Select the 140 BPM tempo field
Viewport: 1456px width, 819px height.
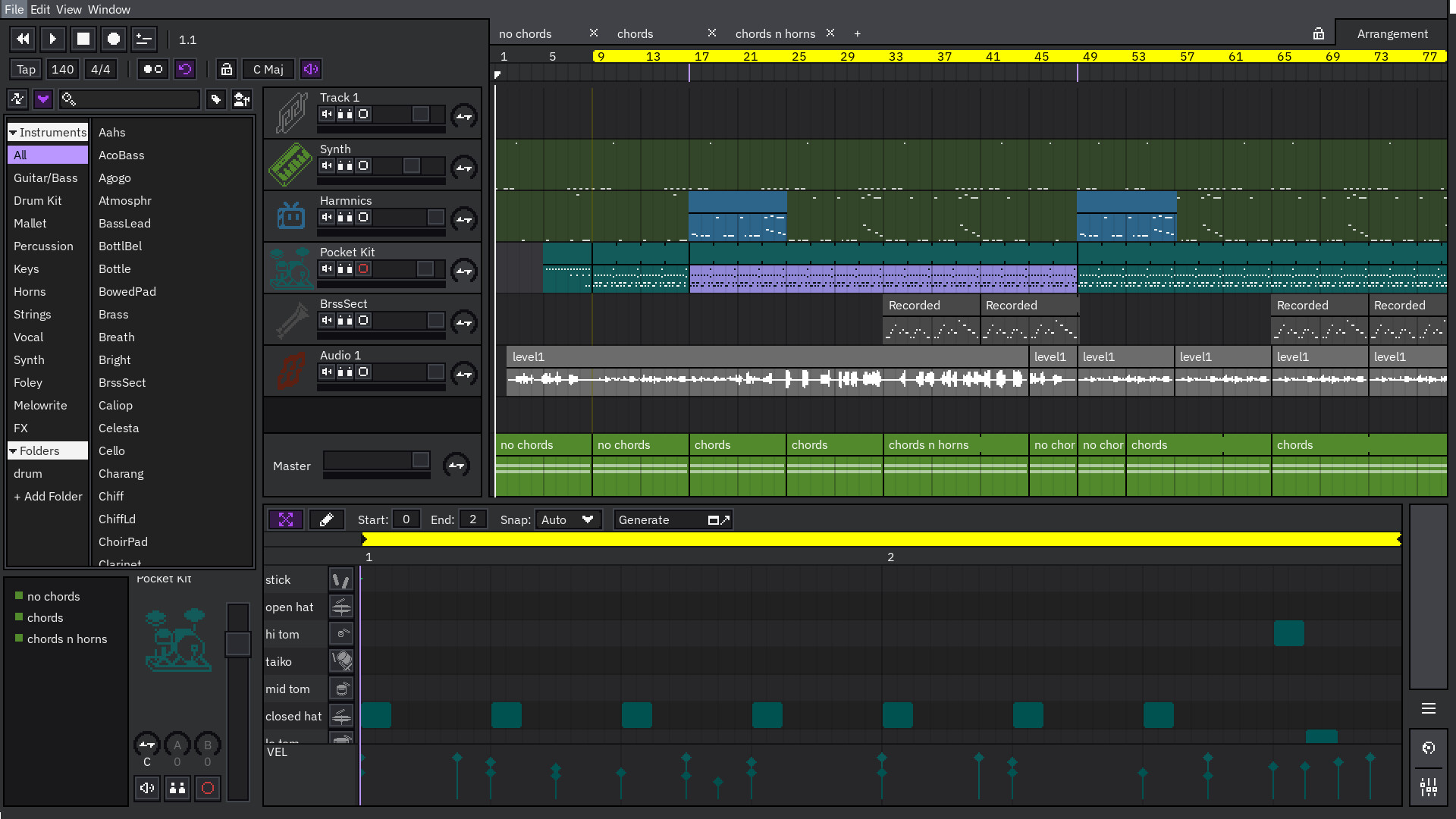coord(62,69)
